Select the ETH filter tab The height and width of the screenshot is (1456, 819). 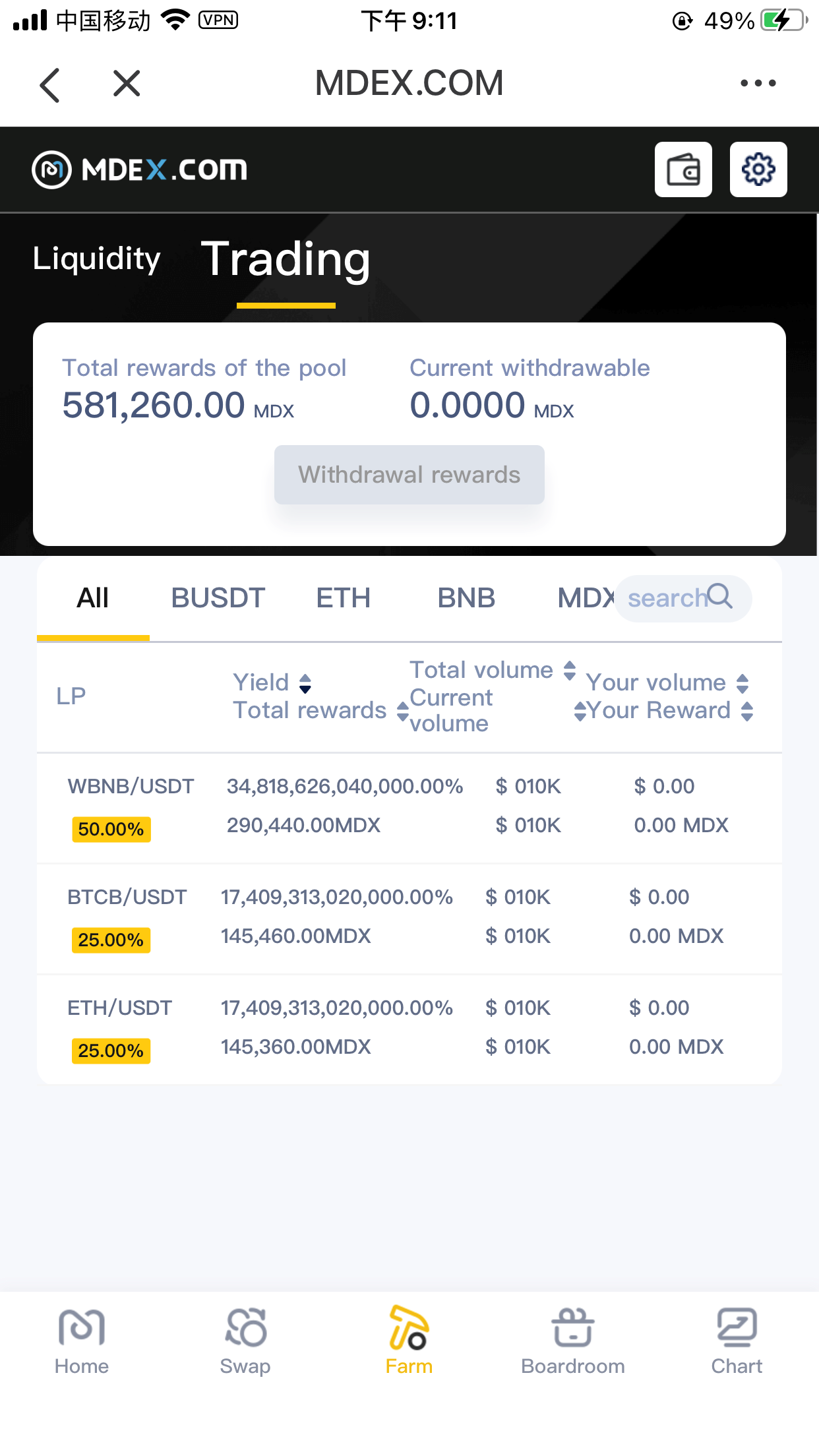coord(343,598)
